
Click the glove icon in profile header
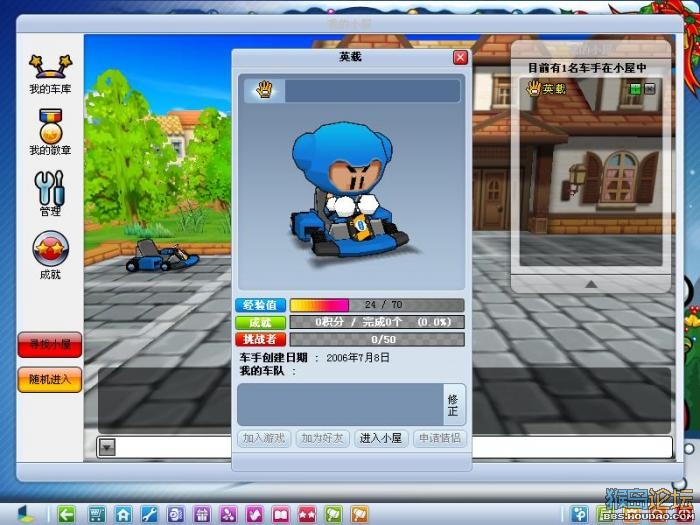pyautogui.click(x=264, y=90)
